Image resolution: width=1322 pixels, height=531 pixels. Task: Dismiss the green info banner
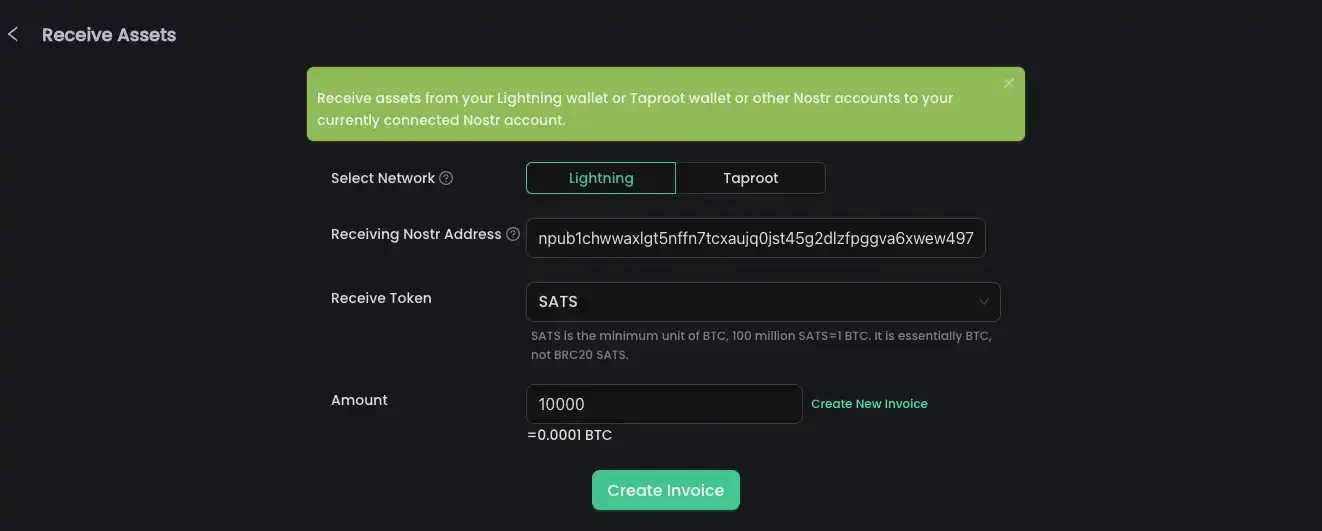point(1008,83)
